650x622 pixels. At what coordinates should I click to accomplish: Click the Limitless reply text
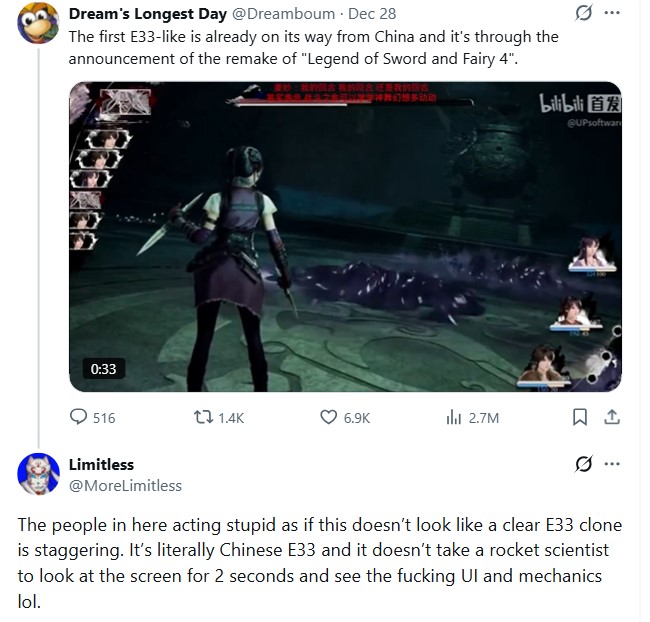(320, 563)
